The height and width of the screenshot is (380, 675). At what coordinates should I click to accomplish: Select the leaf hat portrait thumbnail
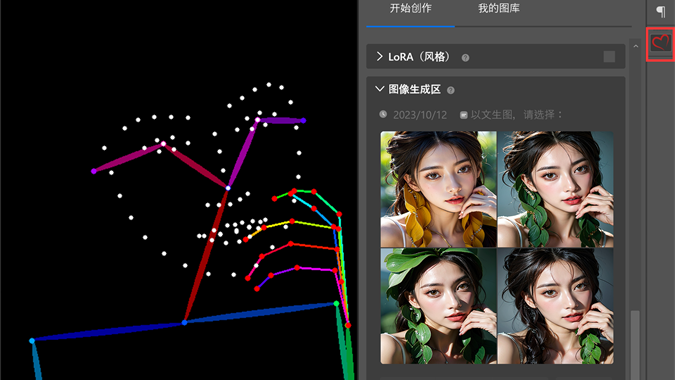[x=438, y=306]
